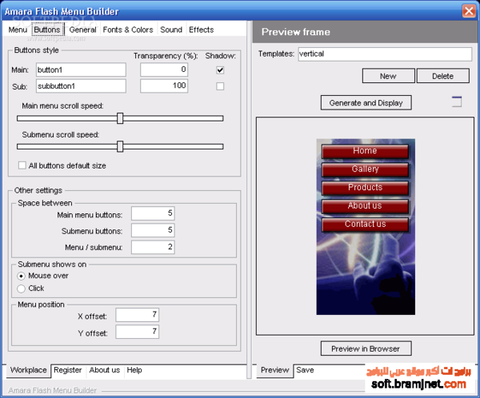This screenshot has height=398, width=480.
Task: Click the Contact us preview menu button
Action: point(365,224)
